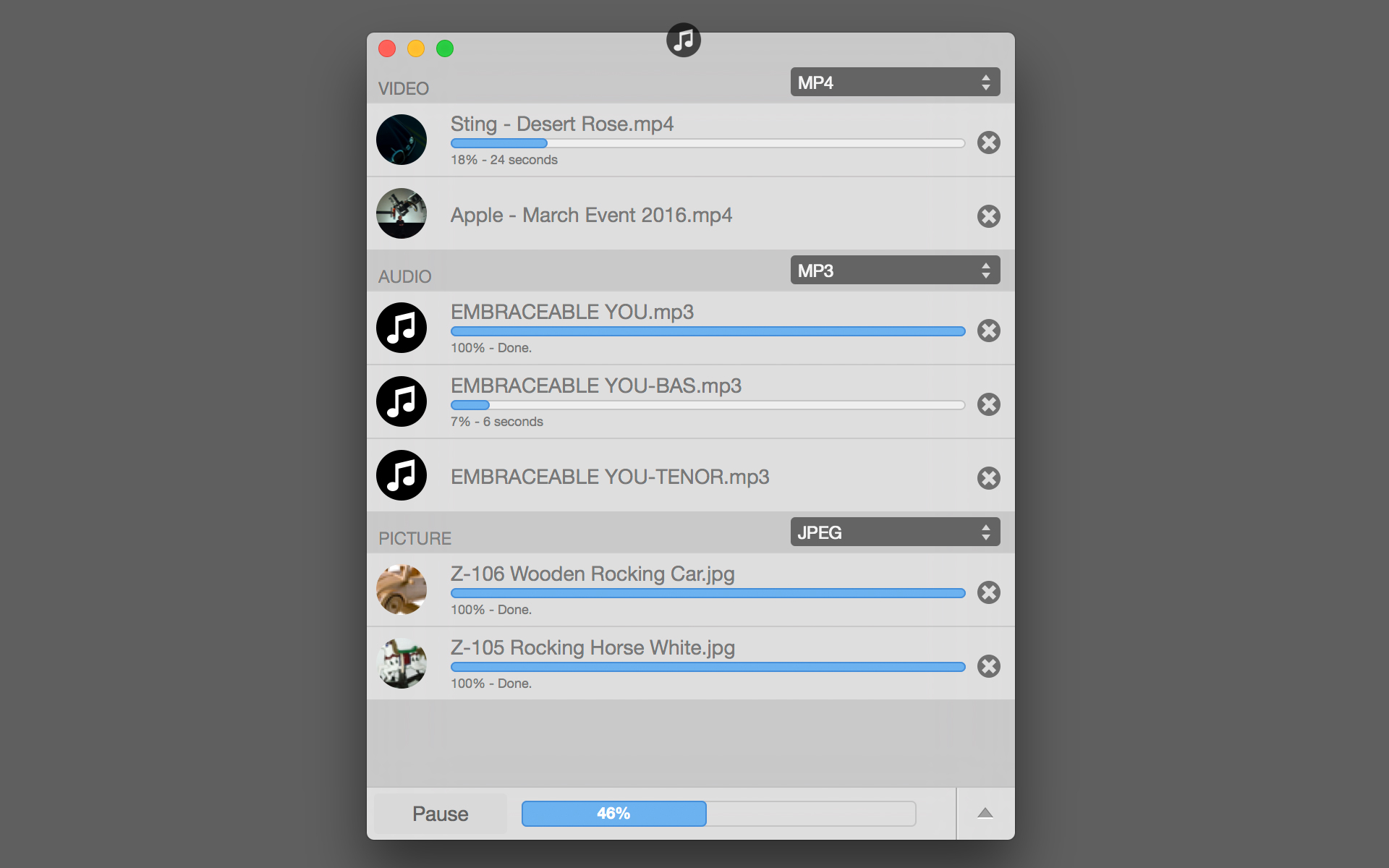Cancel EMBRACEABLE YOU-BAS.mp3 conversion
This screenshot has width=1389, height=868.
(988, 404)
